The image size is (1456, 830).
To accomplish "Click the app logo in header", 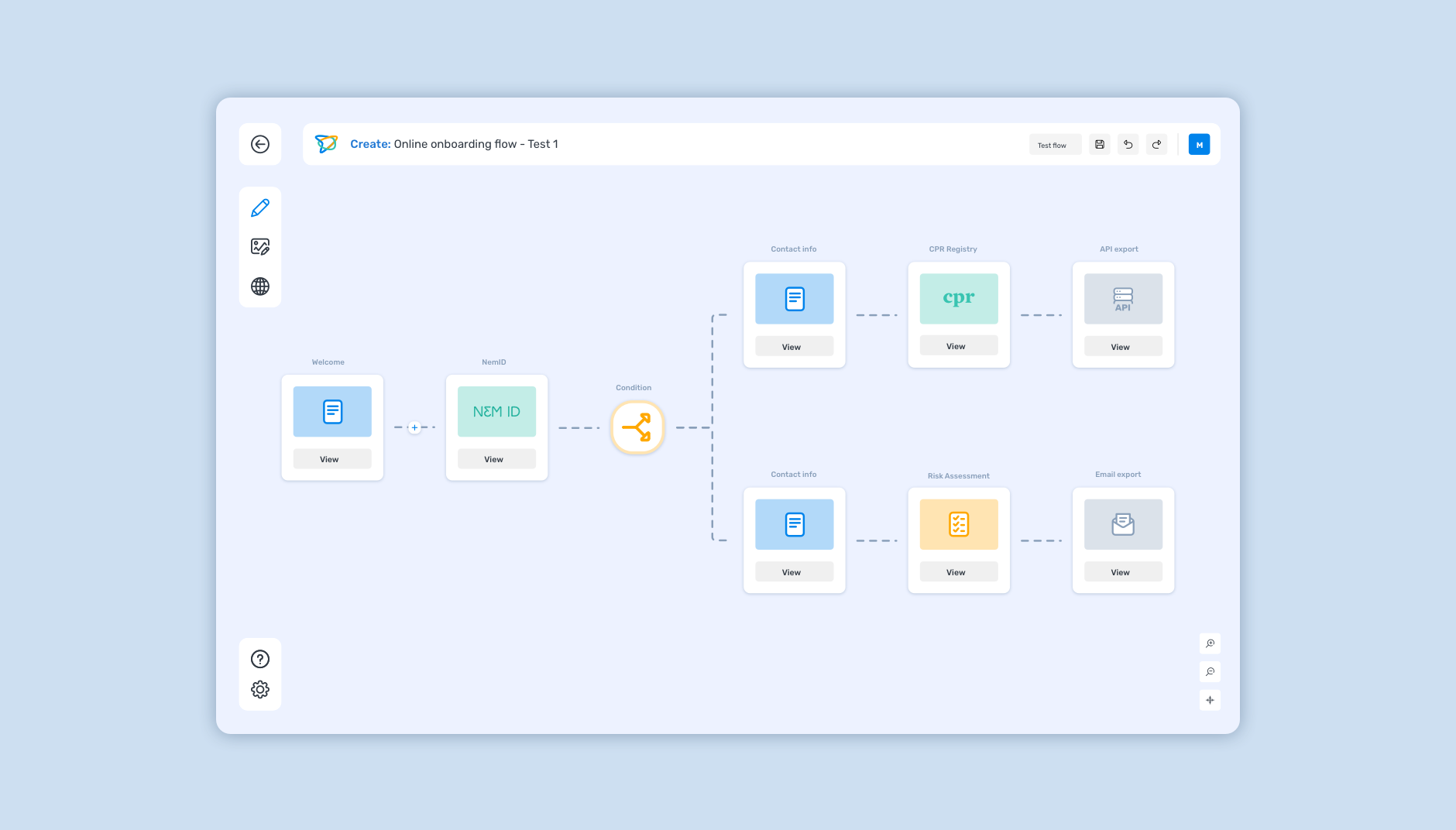I will click(326, 144).
